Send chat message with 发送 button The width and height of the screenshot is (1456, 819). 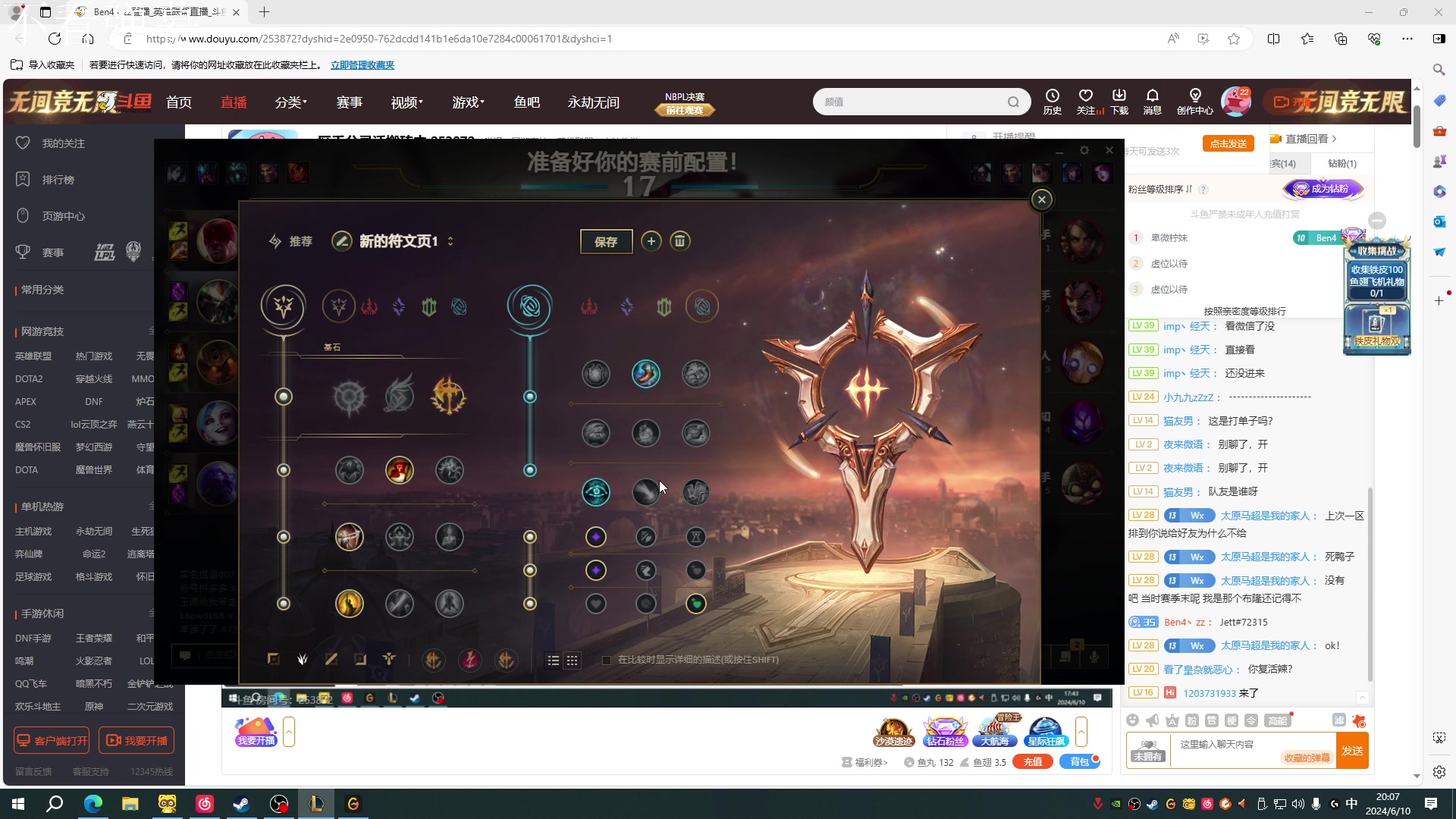pos(1352,751)
